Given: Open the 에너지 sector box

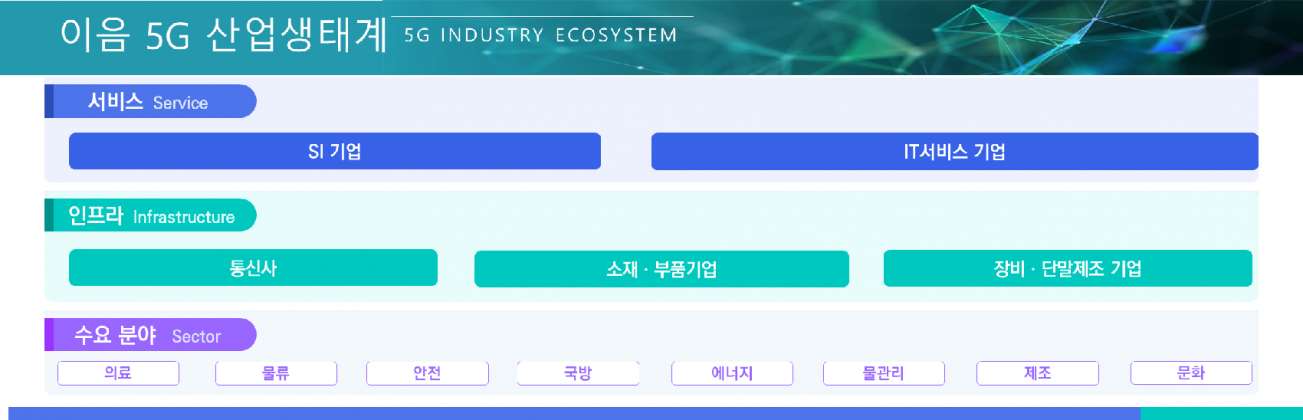Looking at the screenshot, I should click(x=732, y=373).
